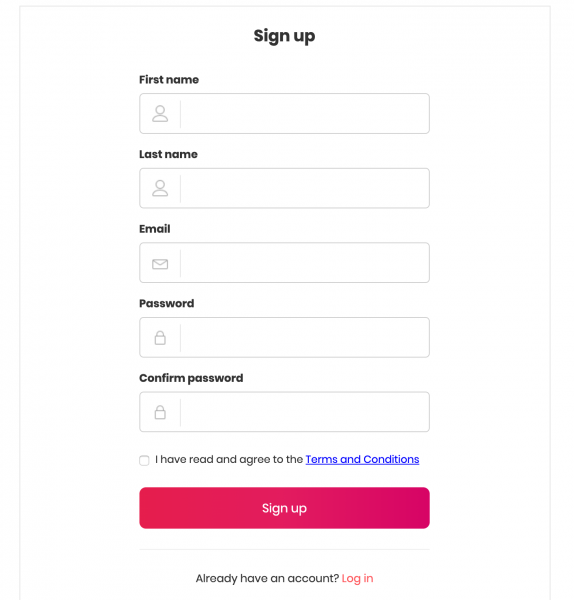Click the Email field label
The height and width of the screenshot is (600, 574).
click(155, 229)
